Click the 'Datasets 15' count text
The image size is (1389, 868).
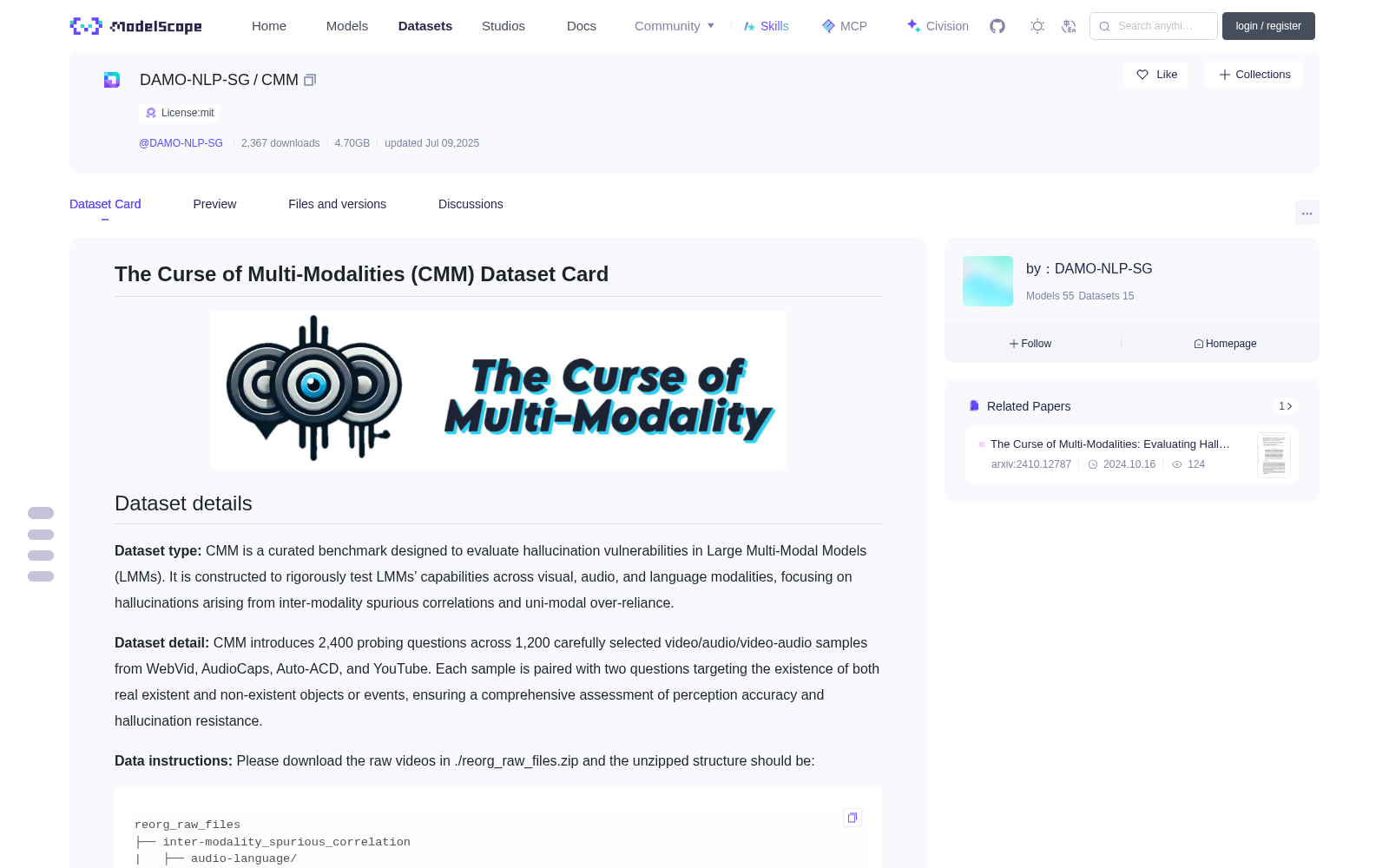(x=1106, y=296)
